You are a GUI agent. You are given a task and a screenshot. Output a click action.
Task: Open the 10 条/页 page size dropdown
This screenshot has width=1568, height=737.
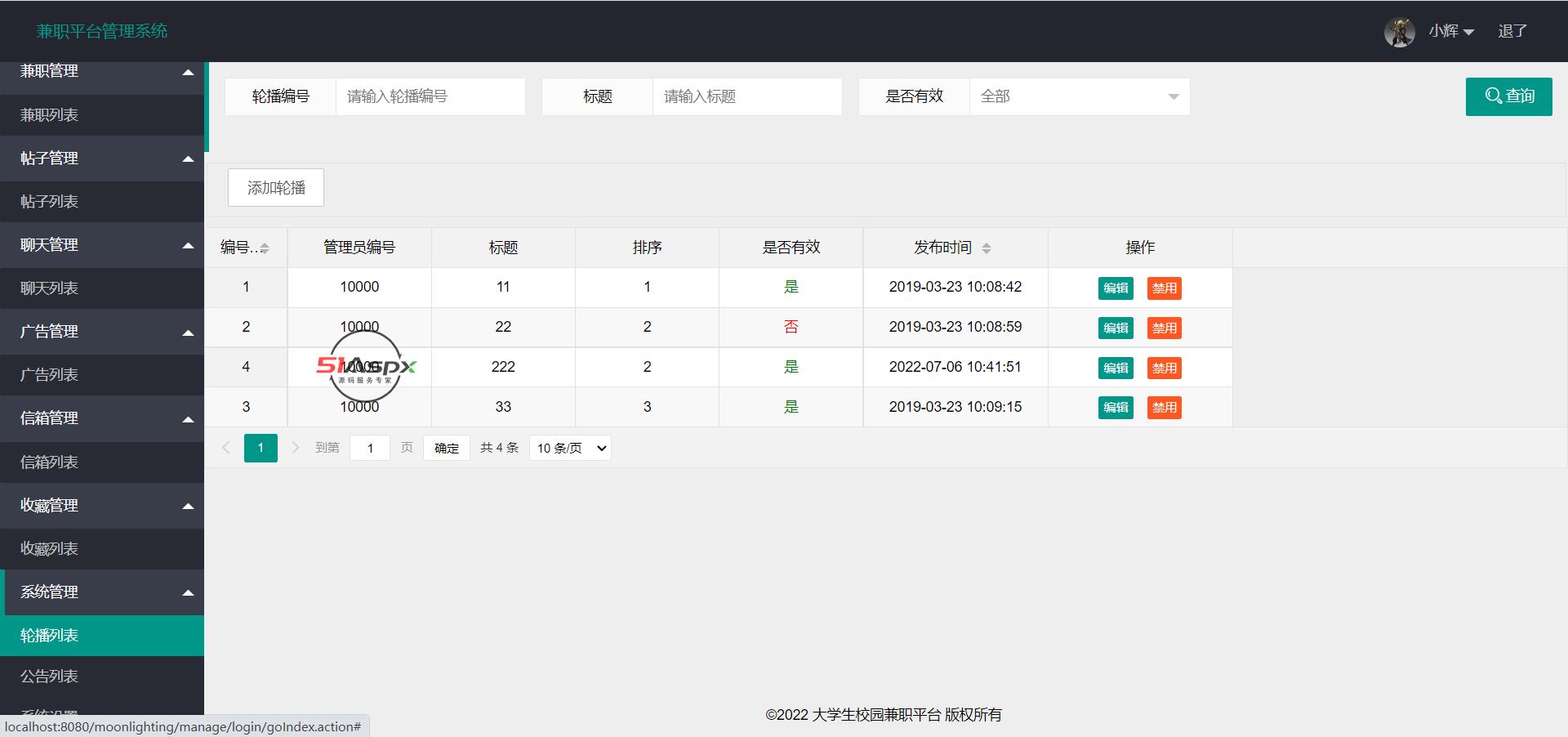pyautogui.click(x=571, y=448)
